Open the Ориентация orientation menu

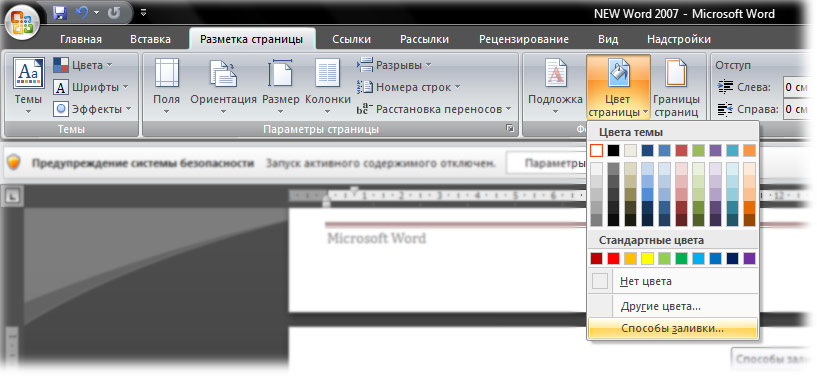coord(224,86)
